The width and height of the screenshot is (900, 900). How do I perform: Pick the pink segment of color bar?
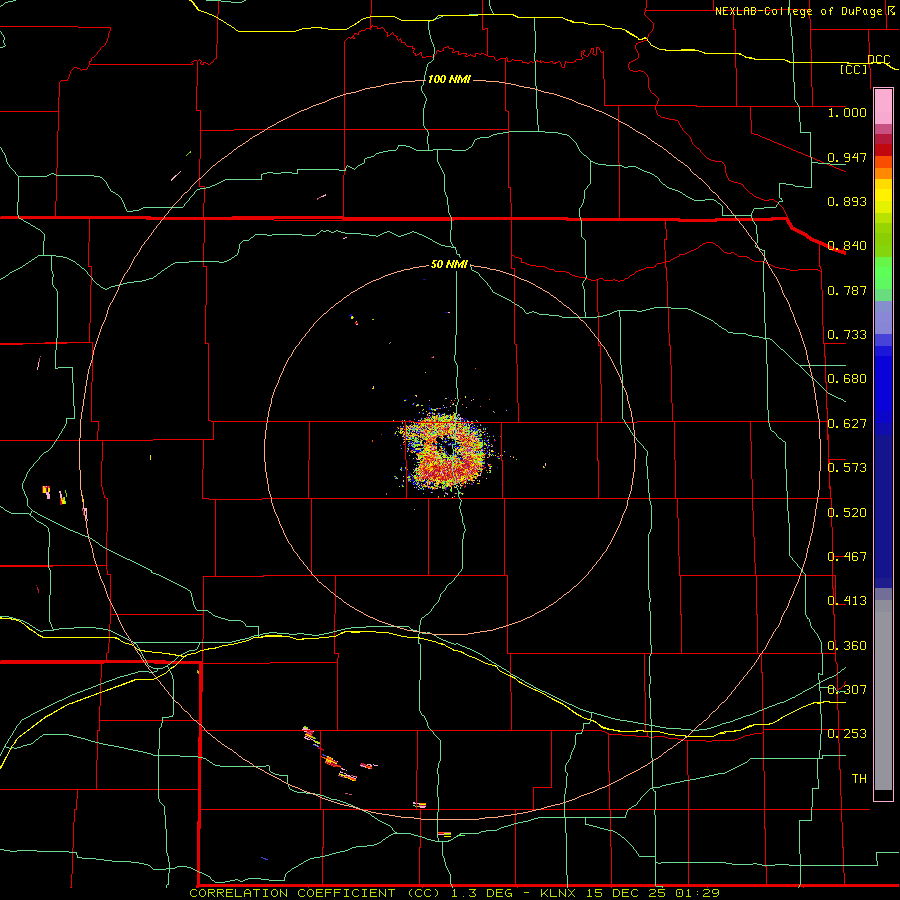(883, 107)
